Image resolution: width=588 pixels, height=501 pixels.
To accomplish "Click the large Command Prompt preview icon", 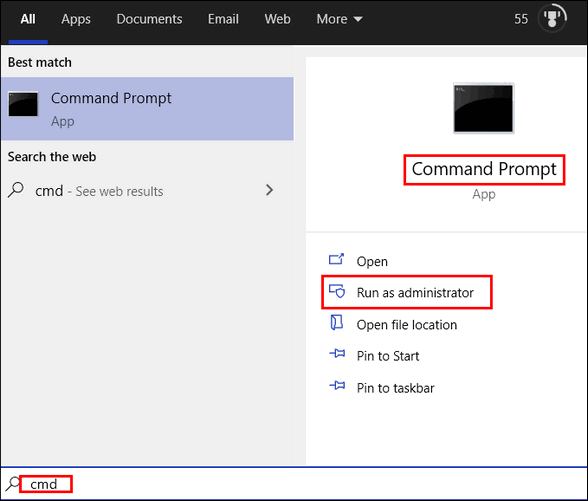I will point(483,108).
